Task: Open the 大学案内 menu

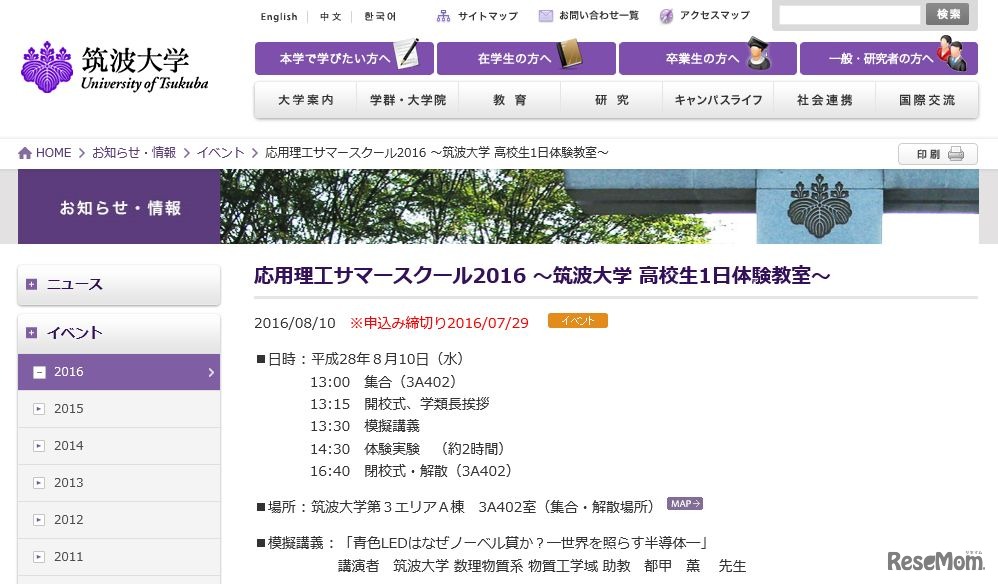Action: coord(306,100)
